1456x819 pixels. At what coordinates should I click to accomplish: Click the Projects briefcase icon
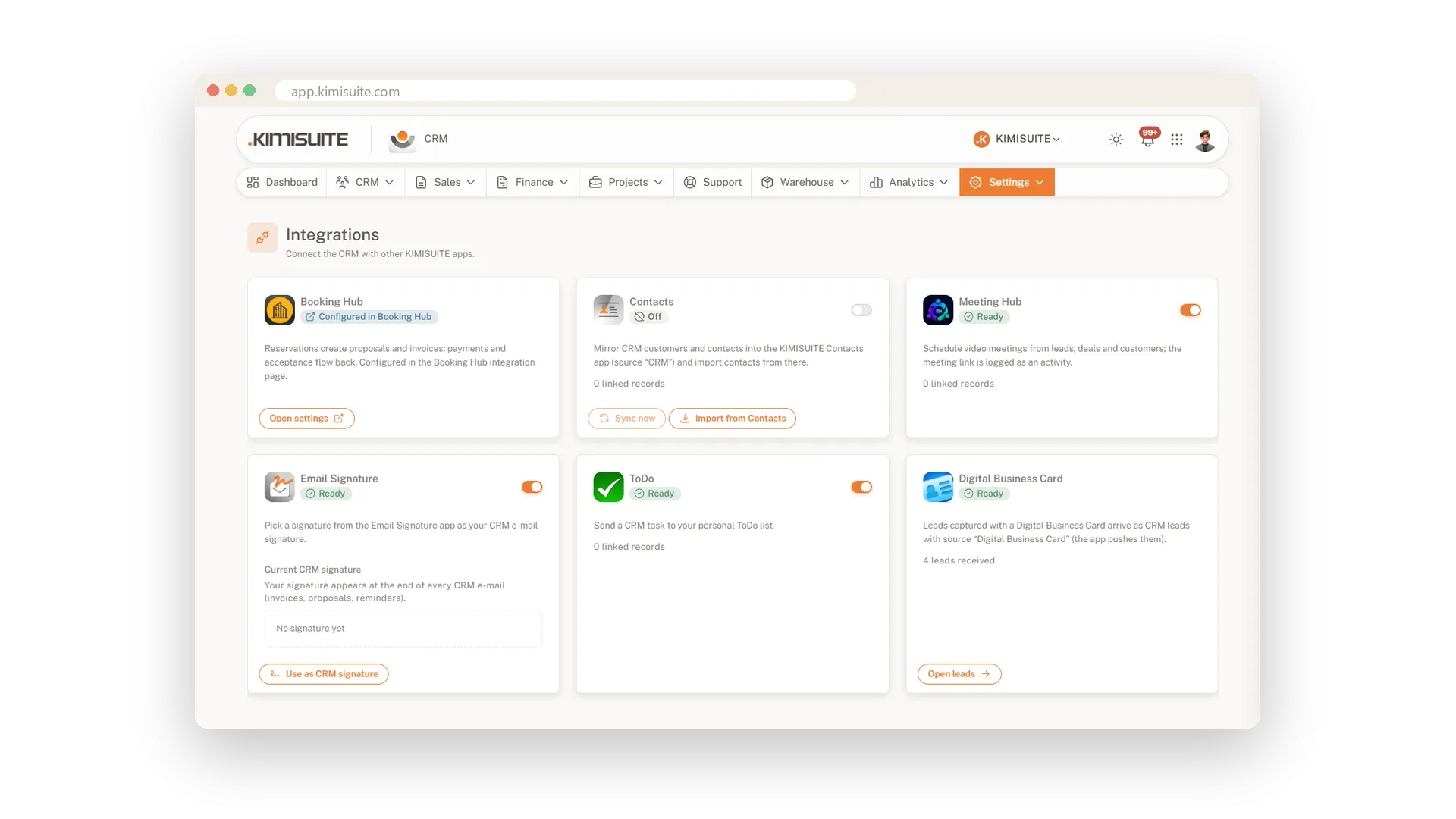[595, 182]
